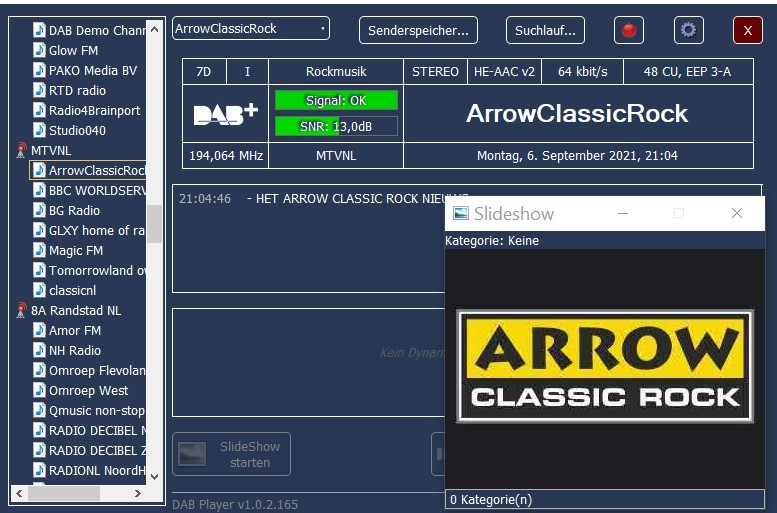The width and height of the screenshot is (777, 513).
Task: Click the red record button
Action: coord(629,30)
